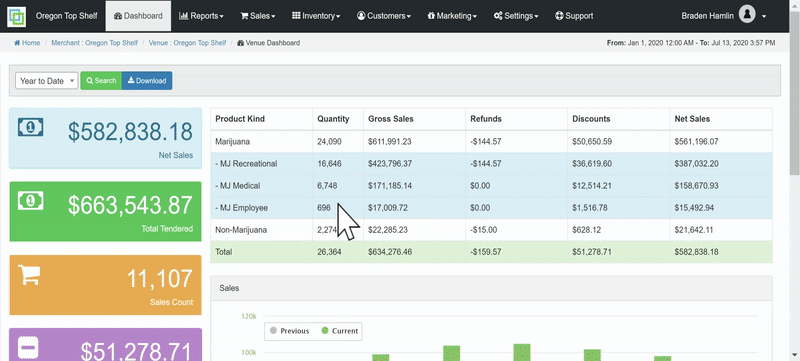Open the Year to Date dropdown
Screen dimensions: 800x361
coord(46,81)
